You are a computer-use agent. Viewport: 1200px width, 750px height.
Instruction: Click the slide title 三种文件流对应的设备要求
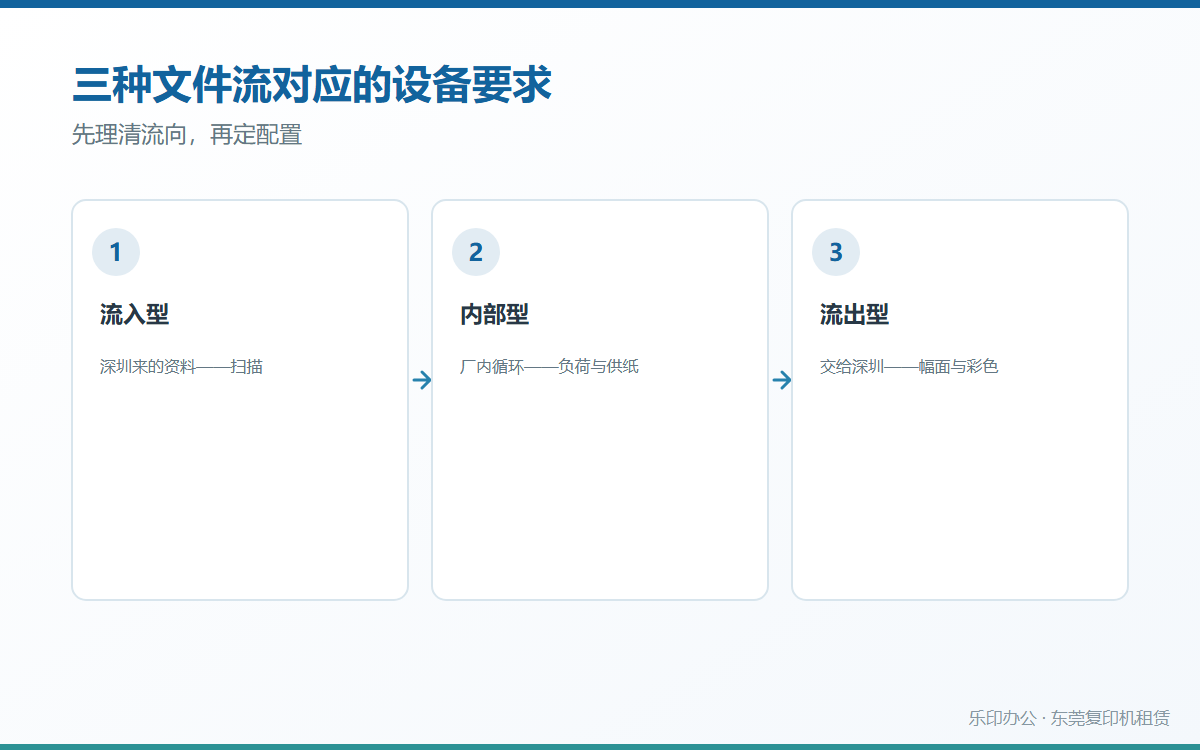point(312,85)
